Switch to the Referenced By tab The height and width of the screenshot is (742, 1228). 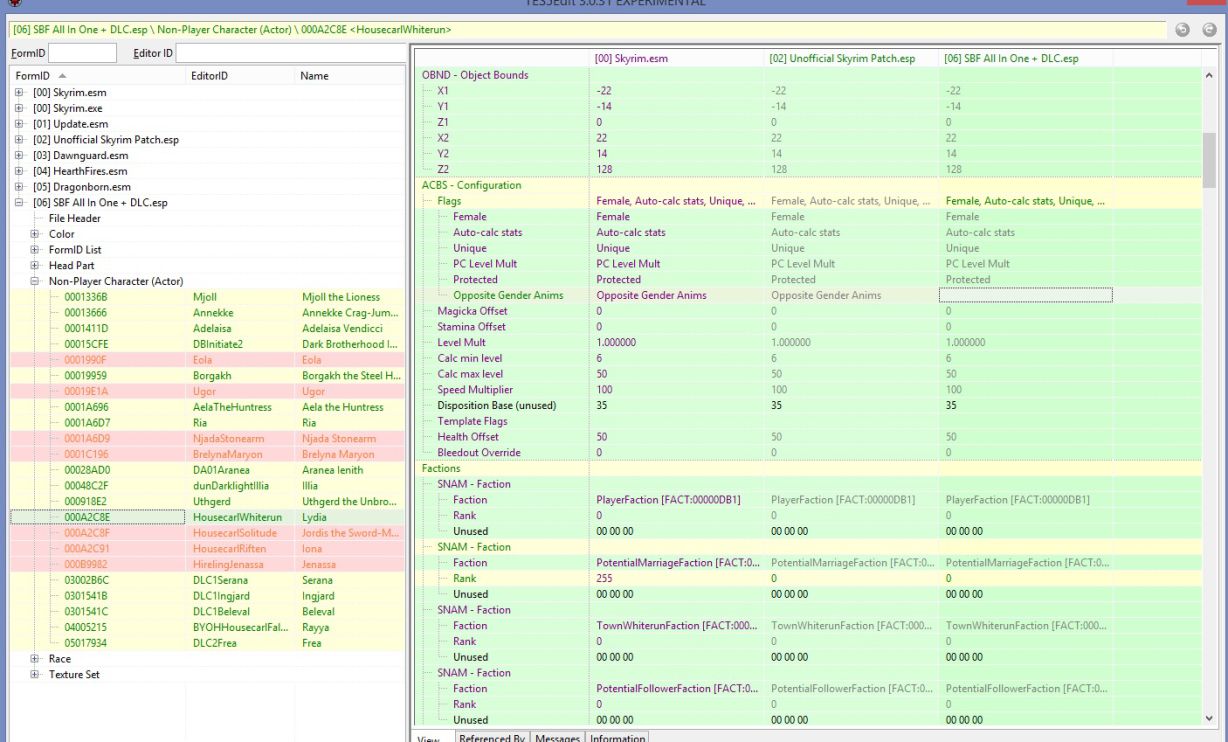coord(492,738)
